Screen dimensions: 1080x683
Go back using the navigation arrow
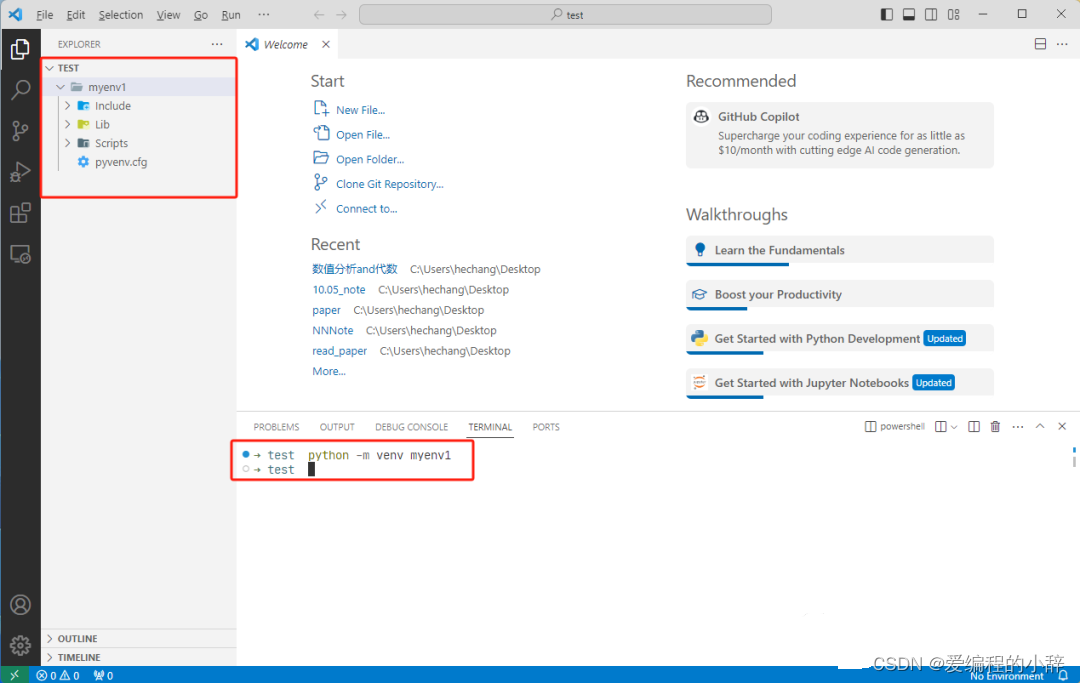tap(319, 14)
